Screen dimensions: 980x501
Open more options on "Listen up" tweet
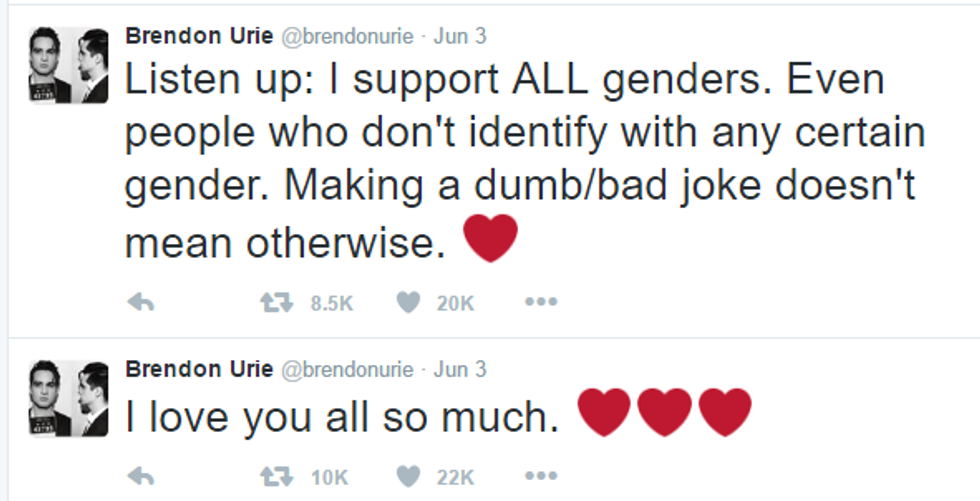click(x=540, y=302)
